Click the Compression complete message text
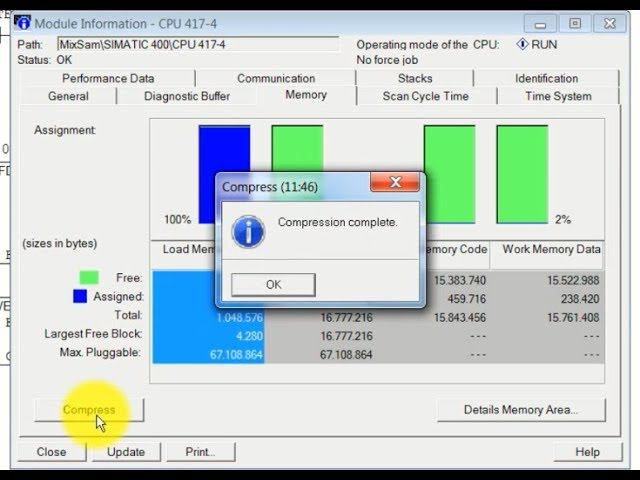The width and height of the screenshot is (640, 480). point(337,222)
